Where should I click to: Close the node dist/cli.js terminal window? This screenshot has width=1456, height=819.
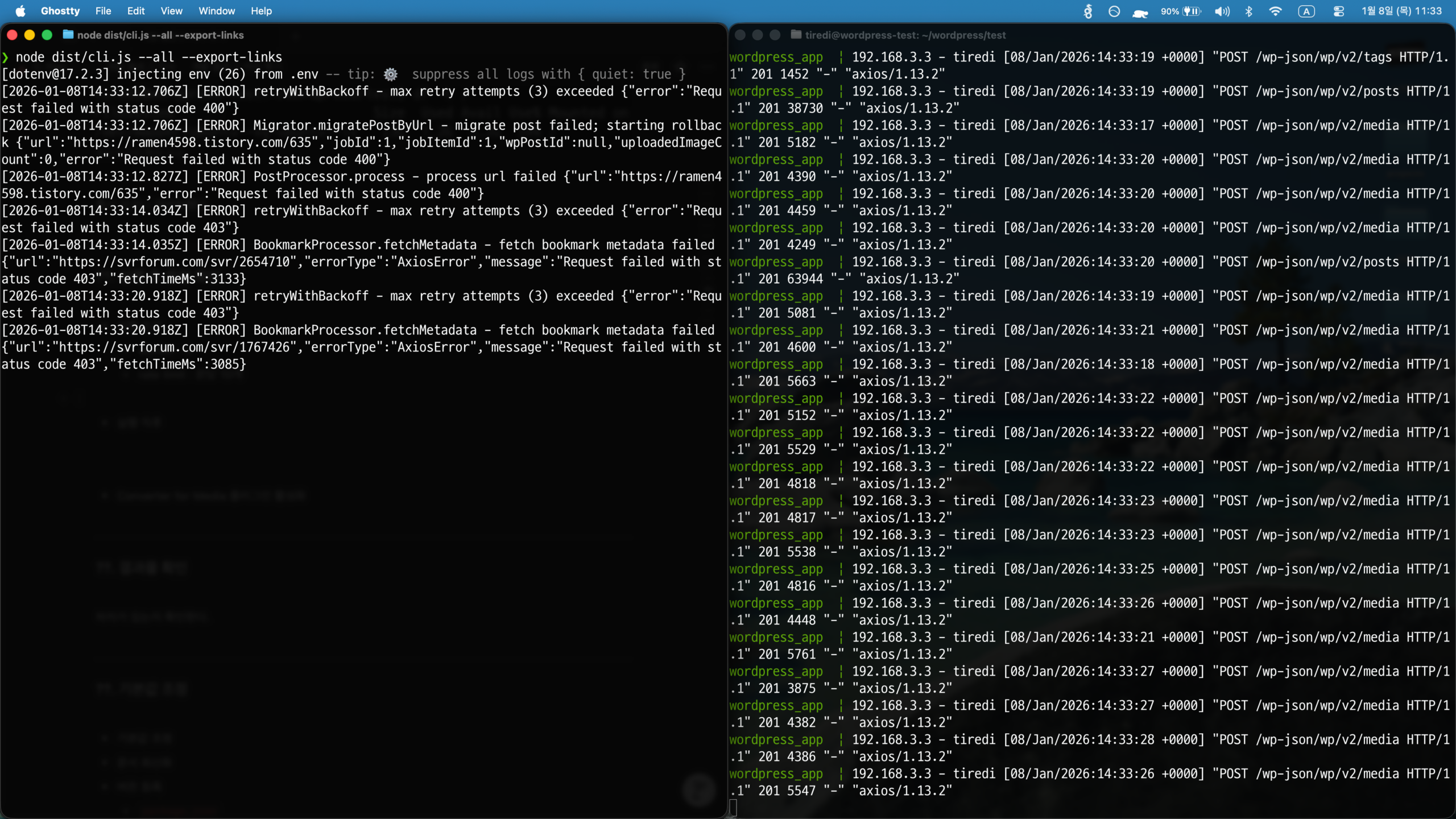click(x=12, y=35)
